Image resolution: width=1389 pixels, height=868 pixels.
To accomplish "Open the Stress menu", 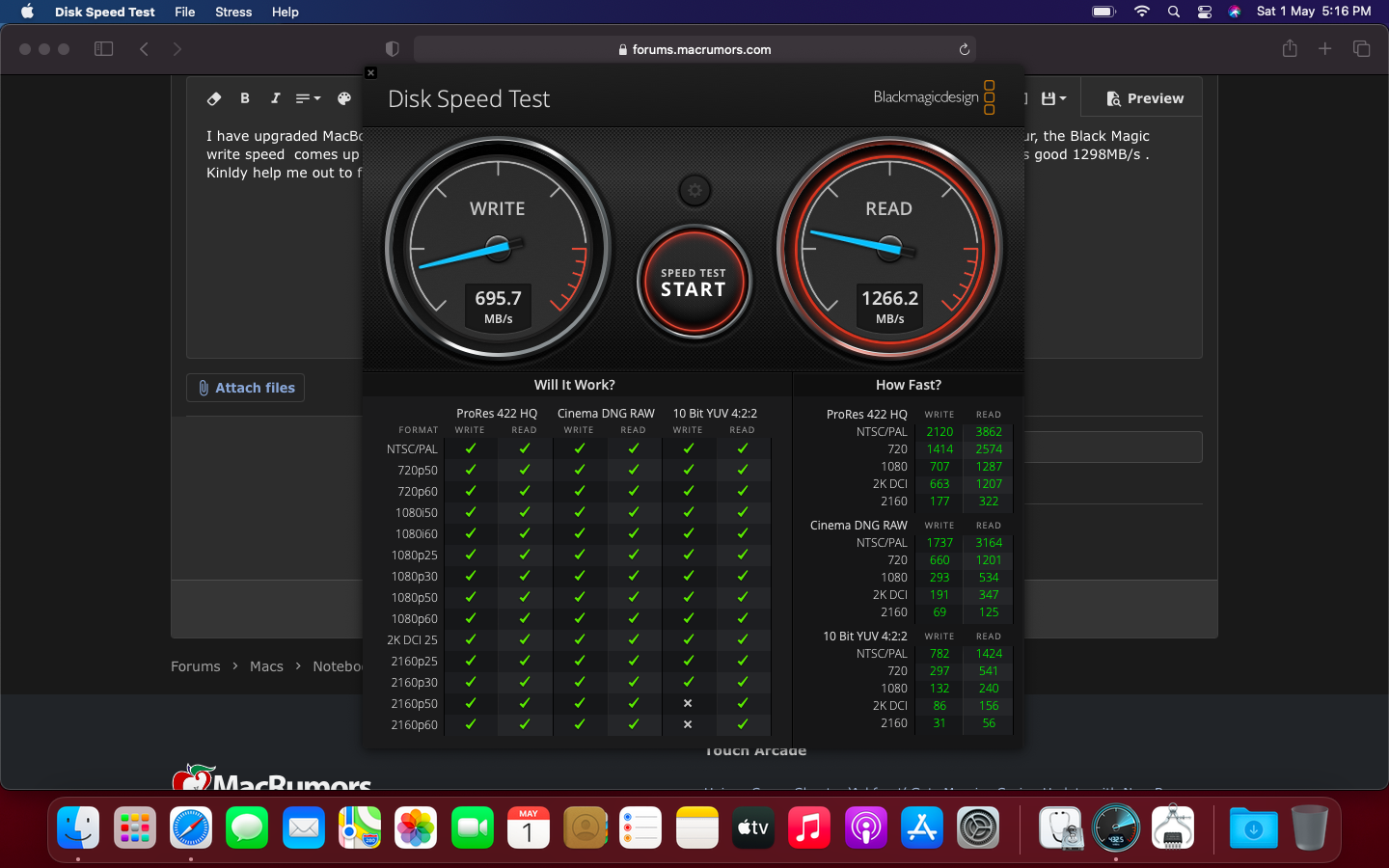I will tap(233, 12).
